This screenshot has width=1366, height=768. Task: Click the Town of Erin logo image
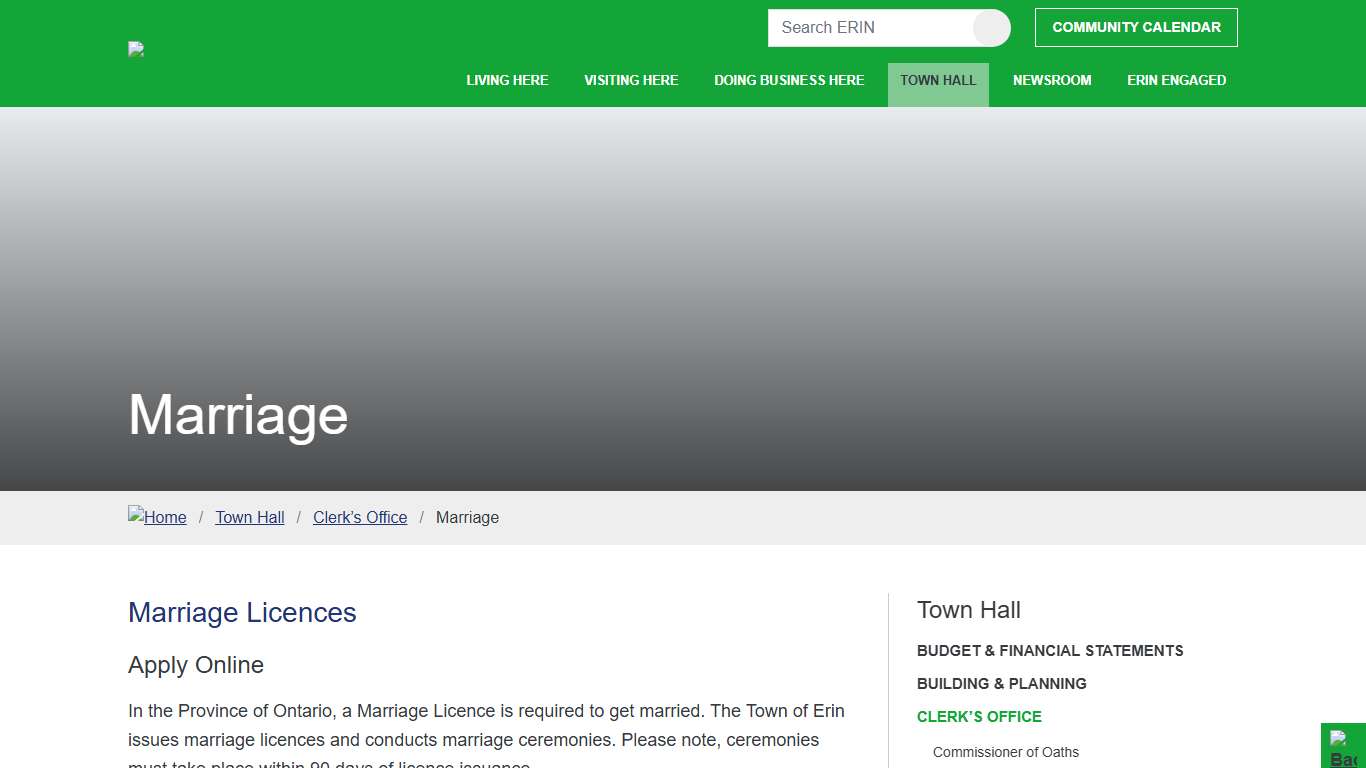(136, 49)
